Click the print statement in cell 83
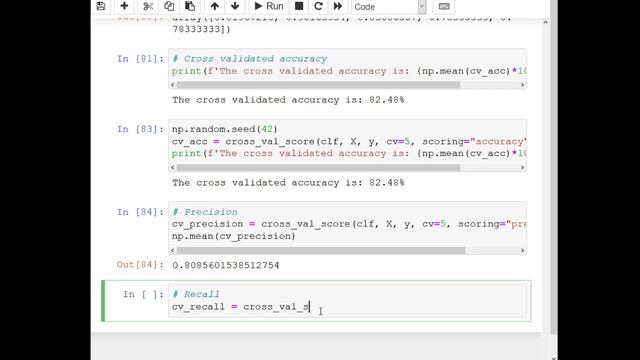Image resolution: width=640 pixels, height=360 pixels. (349, 153)
